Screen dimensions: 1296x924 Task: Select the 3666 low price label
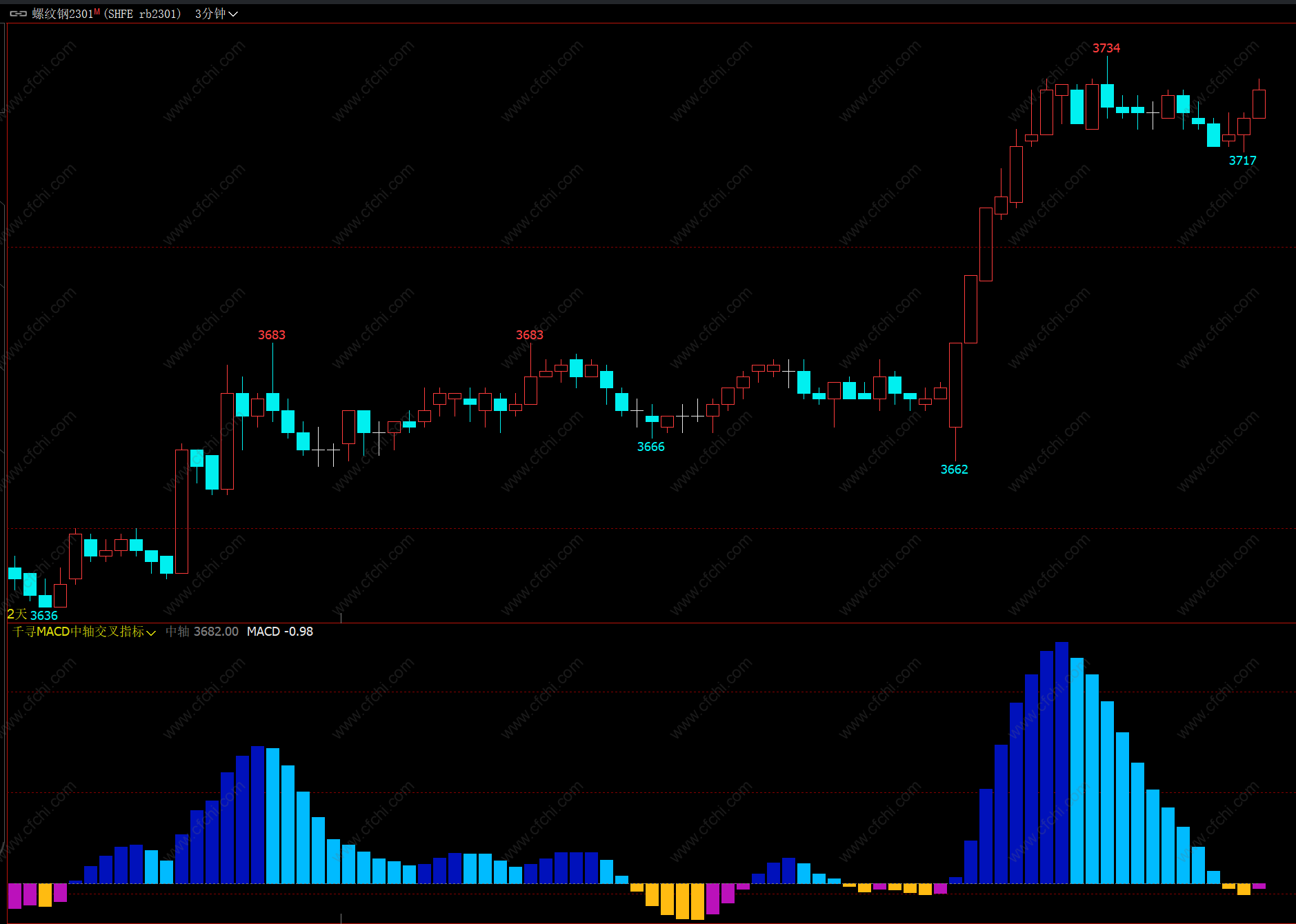point(651,447)
